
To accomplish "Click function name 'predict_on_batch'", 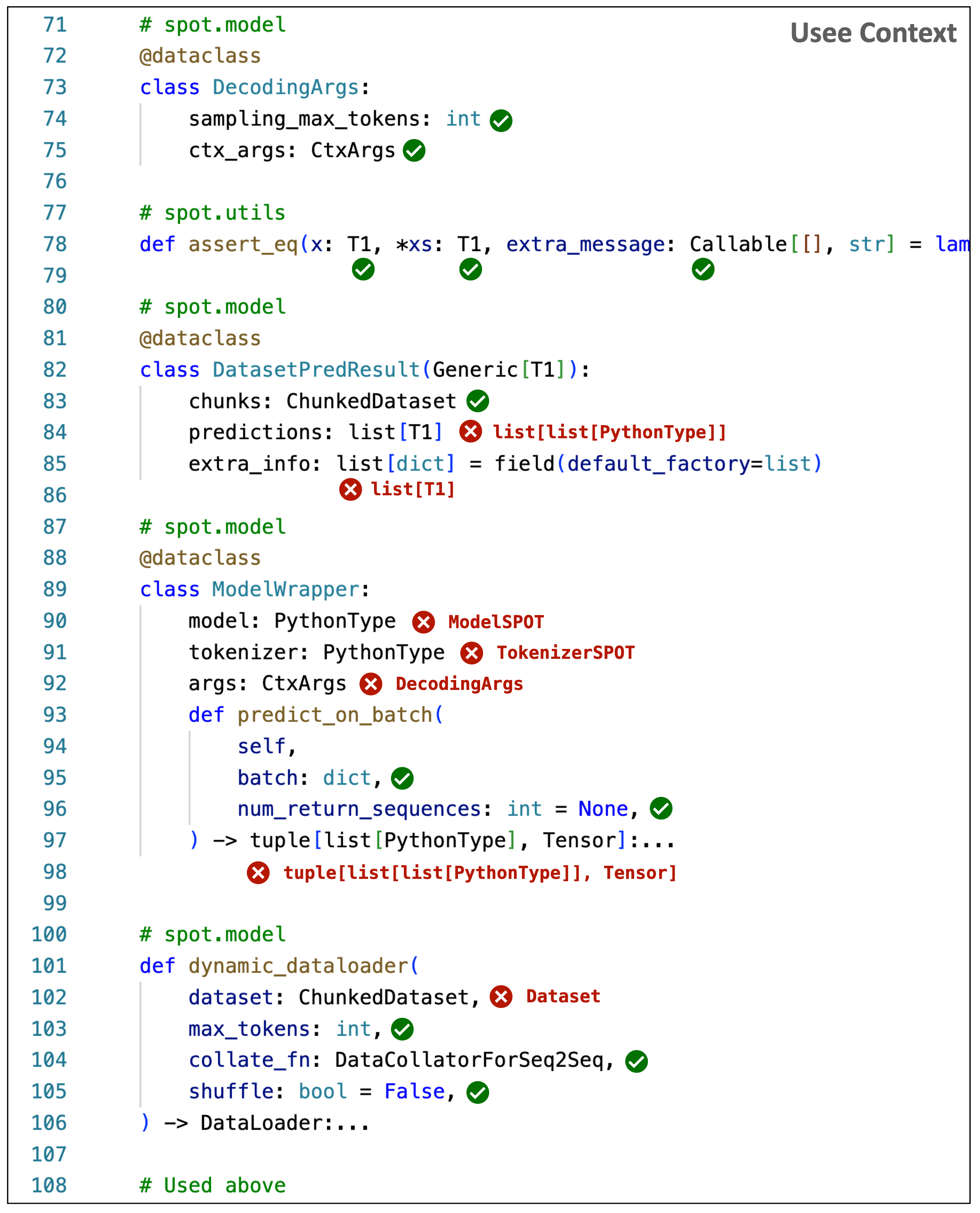I will pyautogui.click(x=335, y=715).
